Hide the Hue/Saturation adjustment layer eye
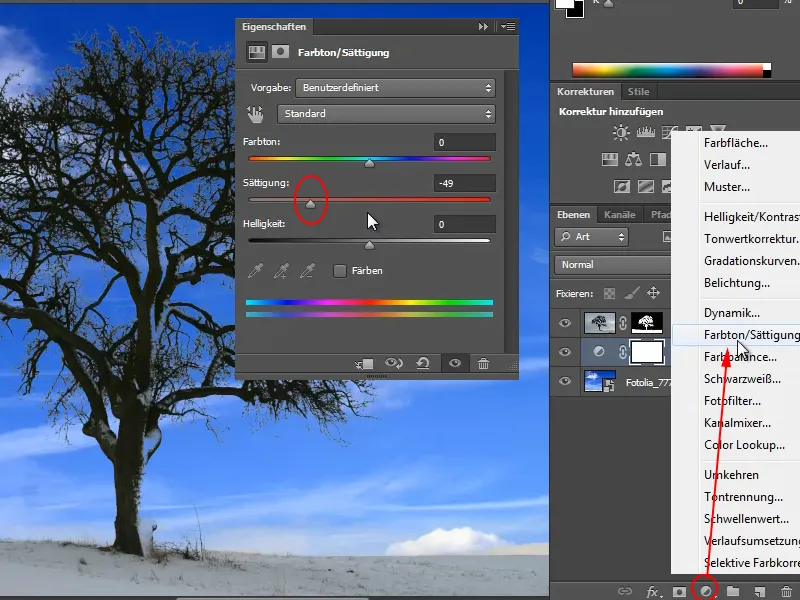The image size is (800, 600). 565,352
